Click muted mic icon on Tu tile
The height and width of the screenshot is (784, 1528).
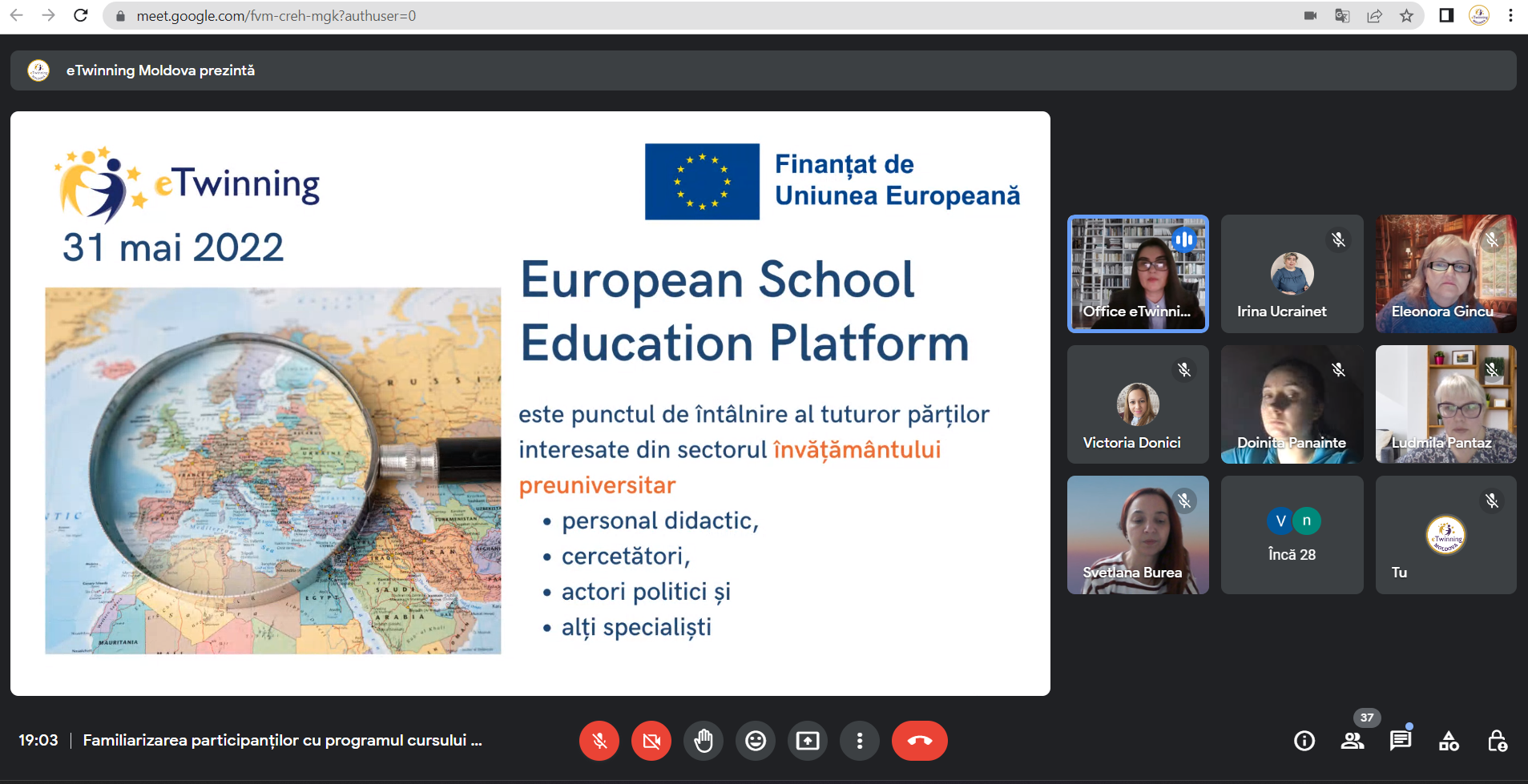pyautogui.click(x=1492, y=501)
